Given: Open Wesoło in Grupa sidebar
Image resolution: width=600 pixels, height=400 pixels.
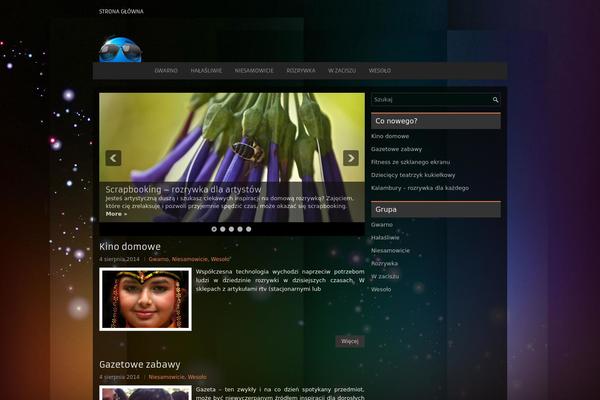Looking at the screenshot, I should [x=381, y=289].
